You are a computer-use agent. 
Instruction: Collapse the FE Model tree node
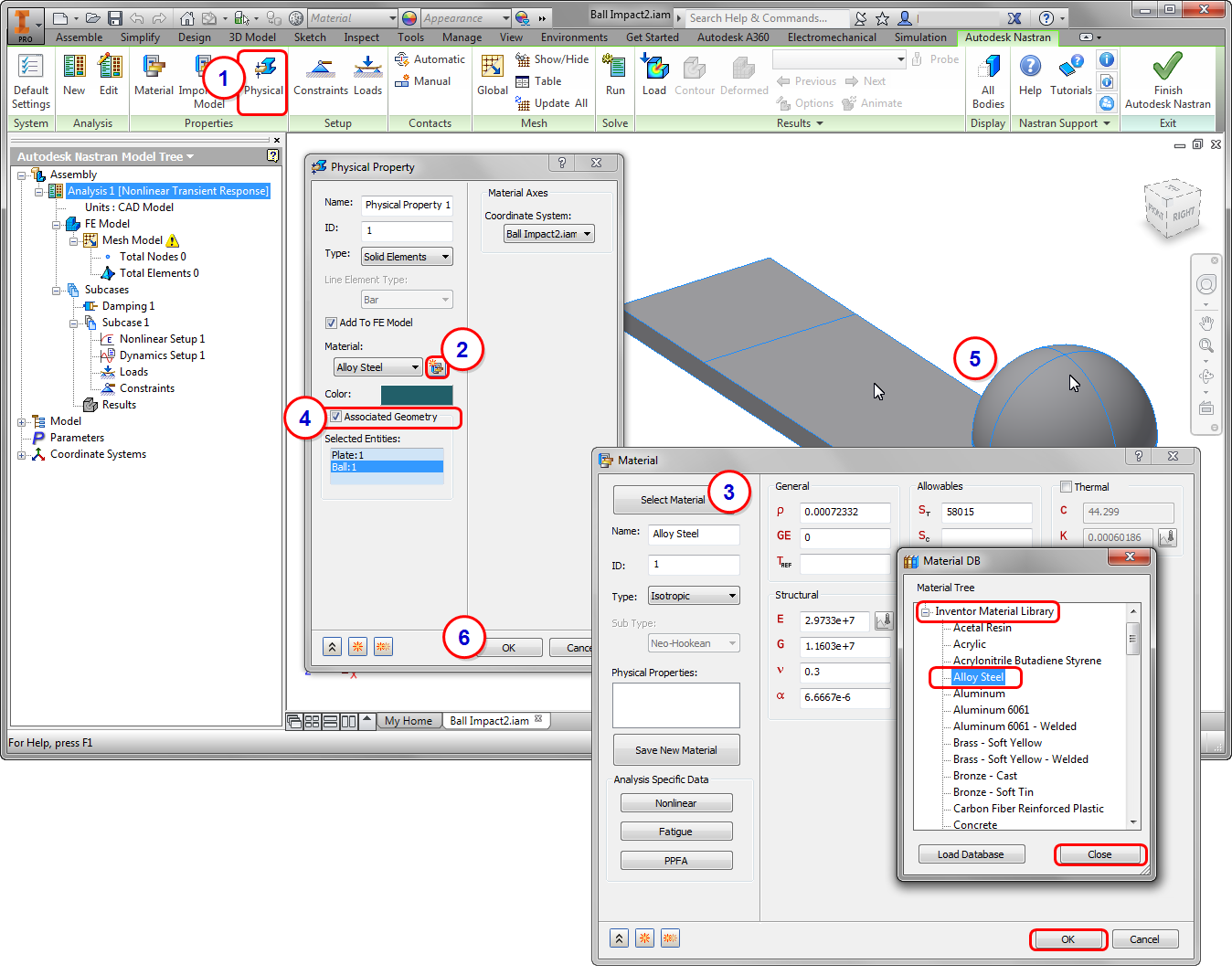pos(57,224)
